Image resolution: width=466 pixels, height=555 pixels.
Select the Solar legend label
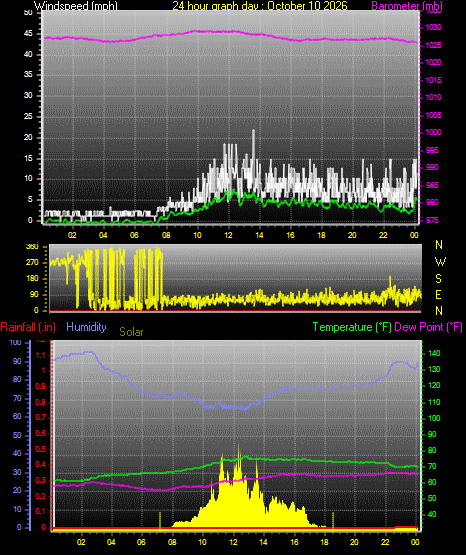(131, 332)
